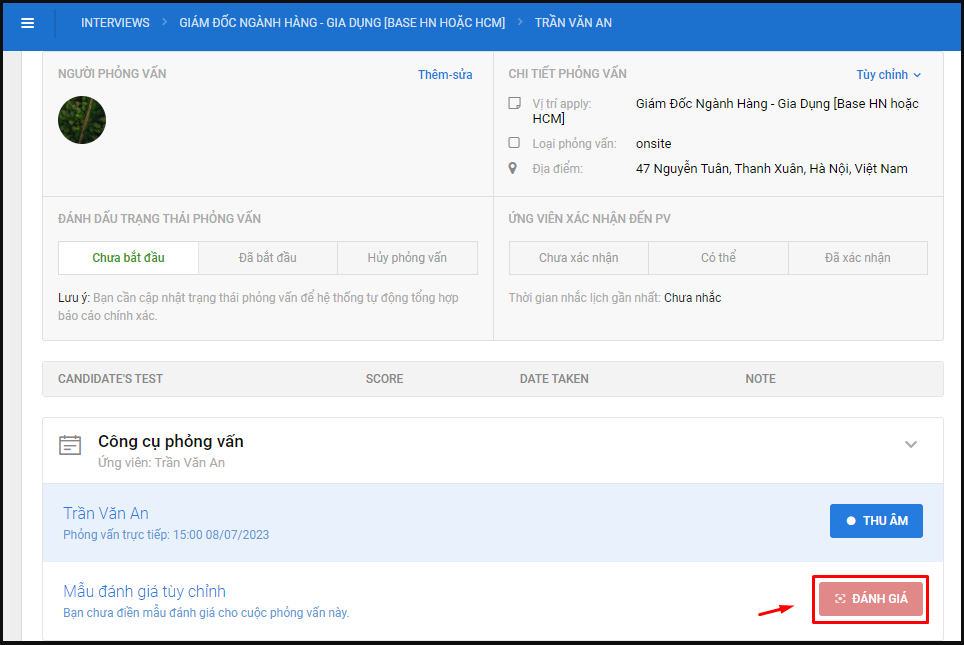Click the Địa điểm location pin icon

(513, 168)
